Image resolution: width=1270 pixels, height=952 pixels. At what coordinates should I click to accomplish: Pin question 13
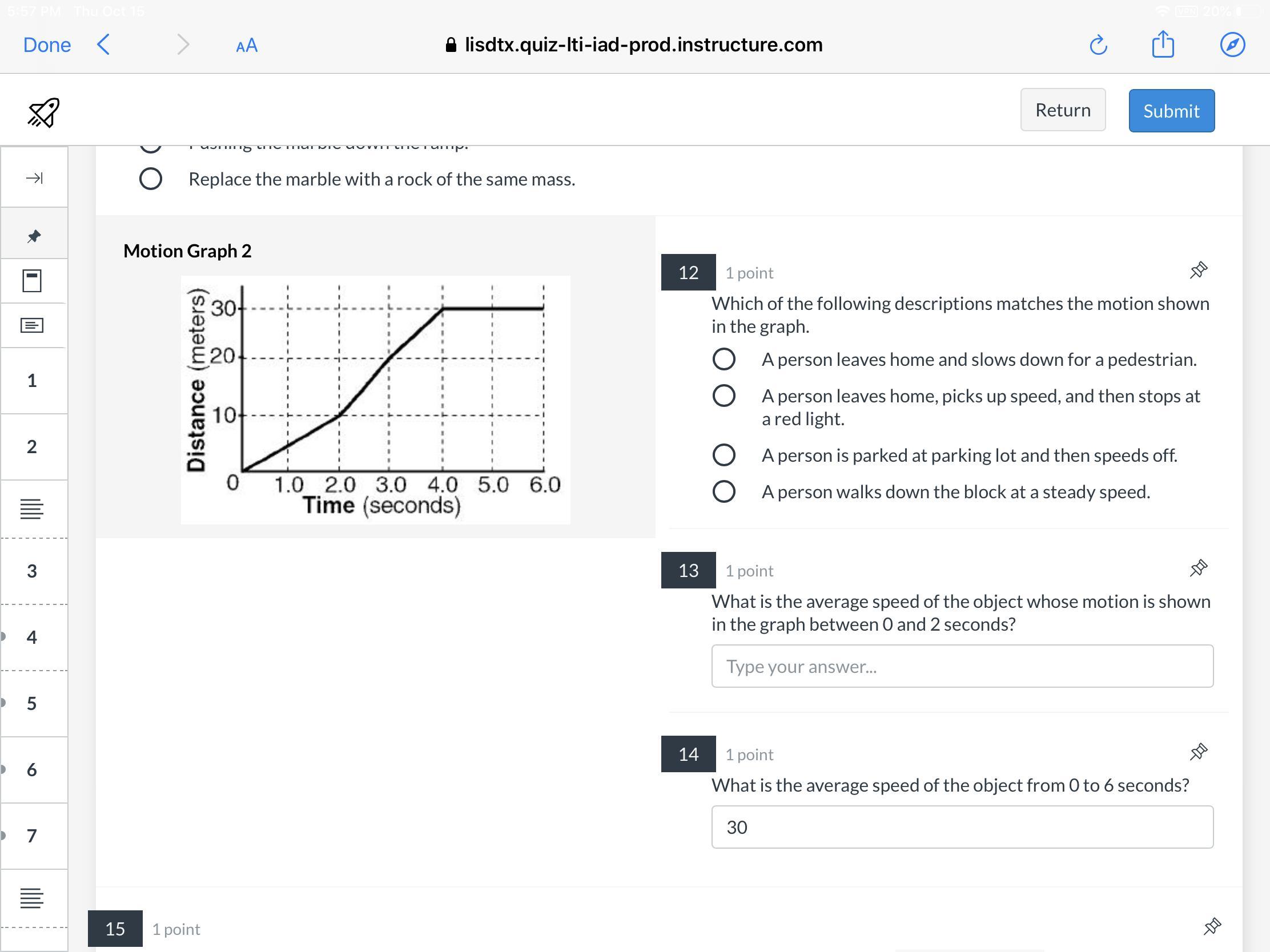click(x=1198, y=568)
